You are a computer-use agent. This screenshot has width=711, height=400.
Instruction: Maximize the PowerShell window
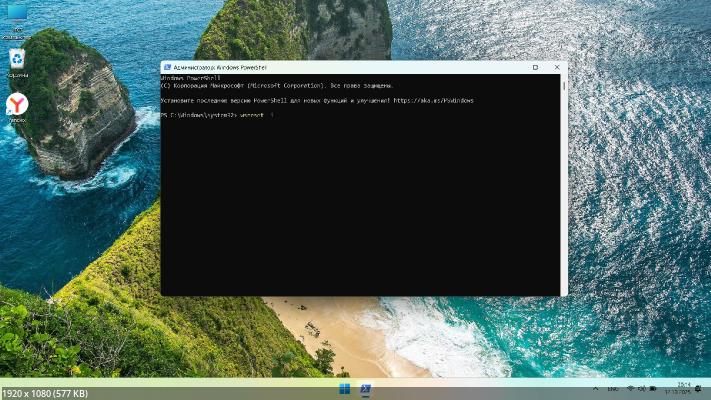tap(535, 67)
